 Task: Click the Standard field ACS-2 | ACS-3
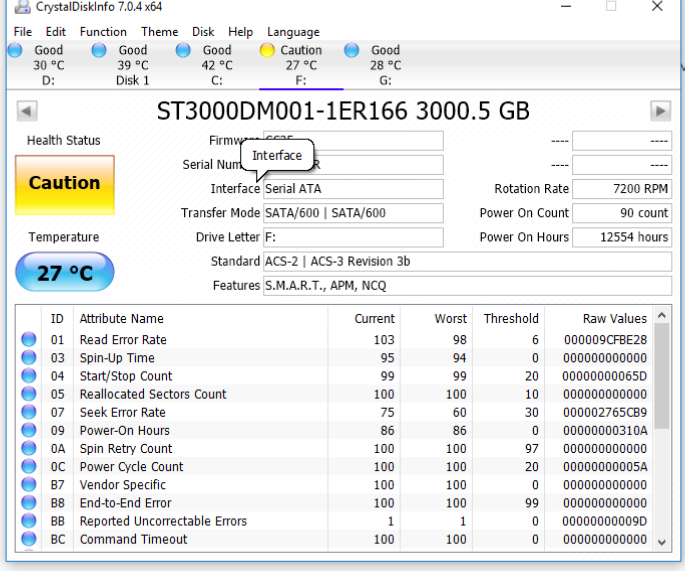(x=467, y=261)
